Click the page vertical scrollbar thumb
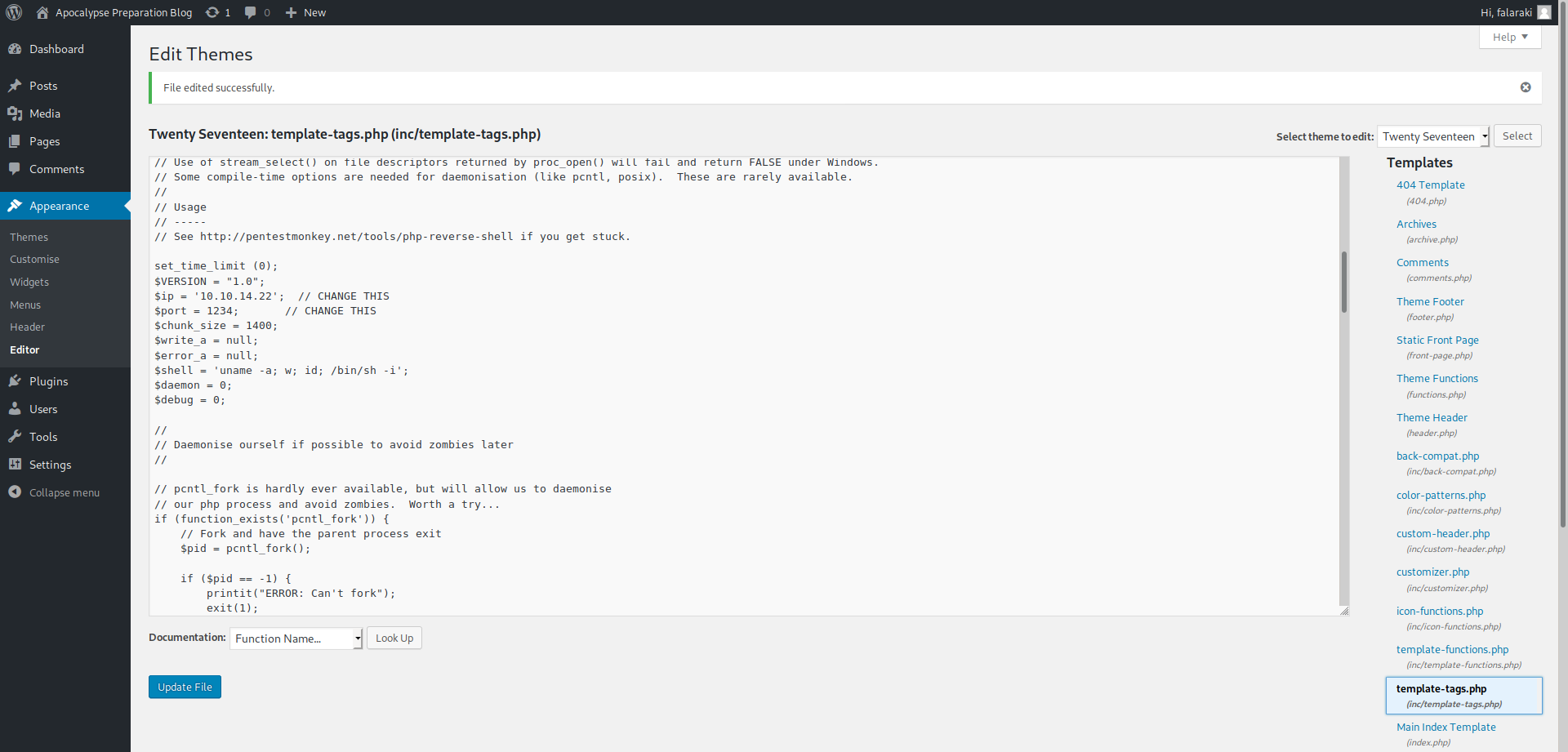1568x752 pixels. pos(1563,265)
